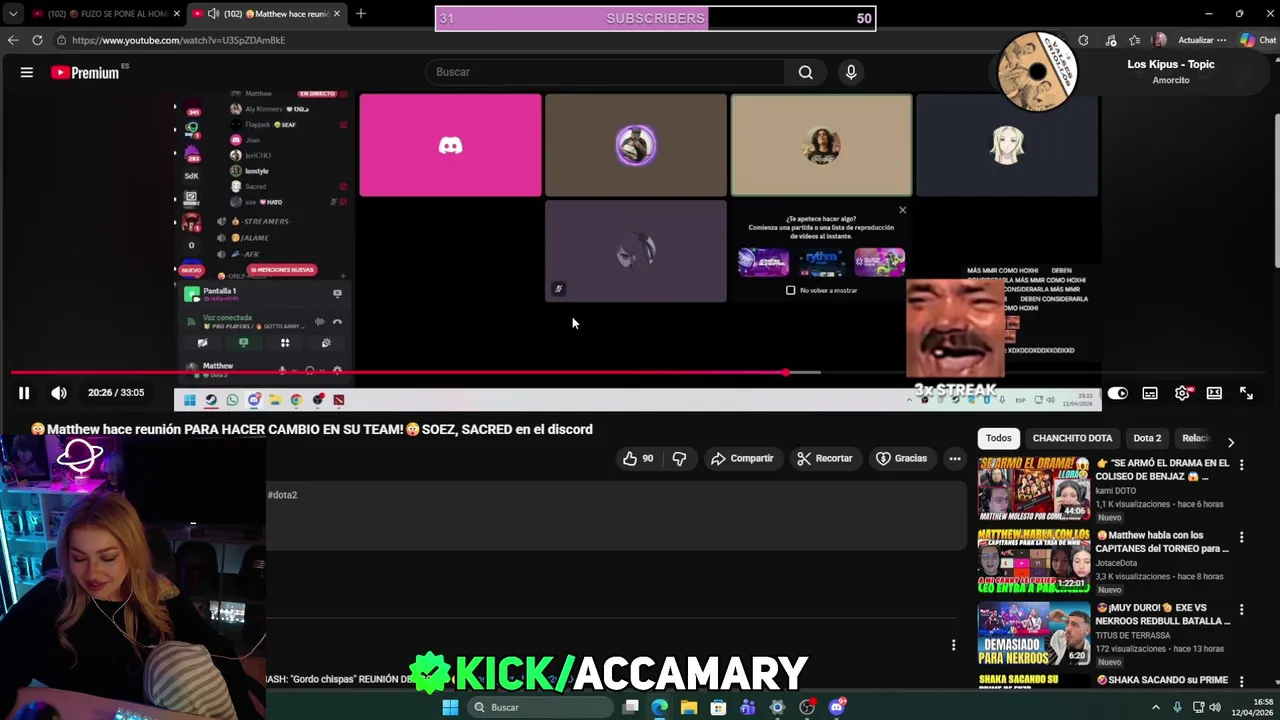Open media control music icon in toolbar
Image resolution: width=1280 pixels, height=720 pixels.
coord(1111,40)
